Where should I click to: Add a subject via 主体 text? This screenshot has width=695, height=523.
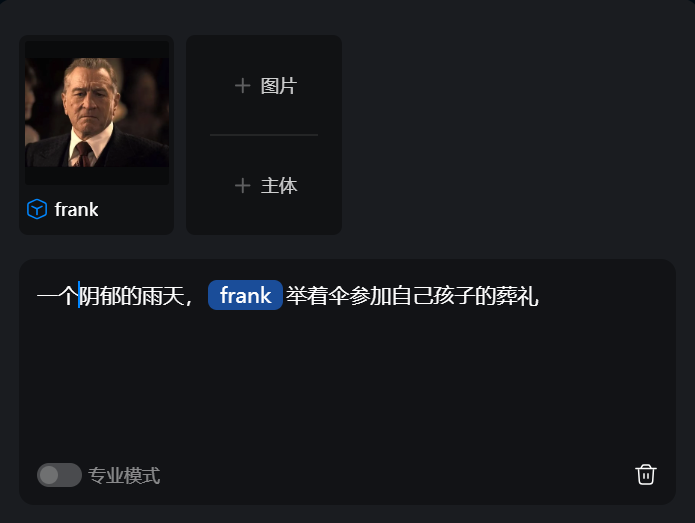[279, 185]
